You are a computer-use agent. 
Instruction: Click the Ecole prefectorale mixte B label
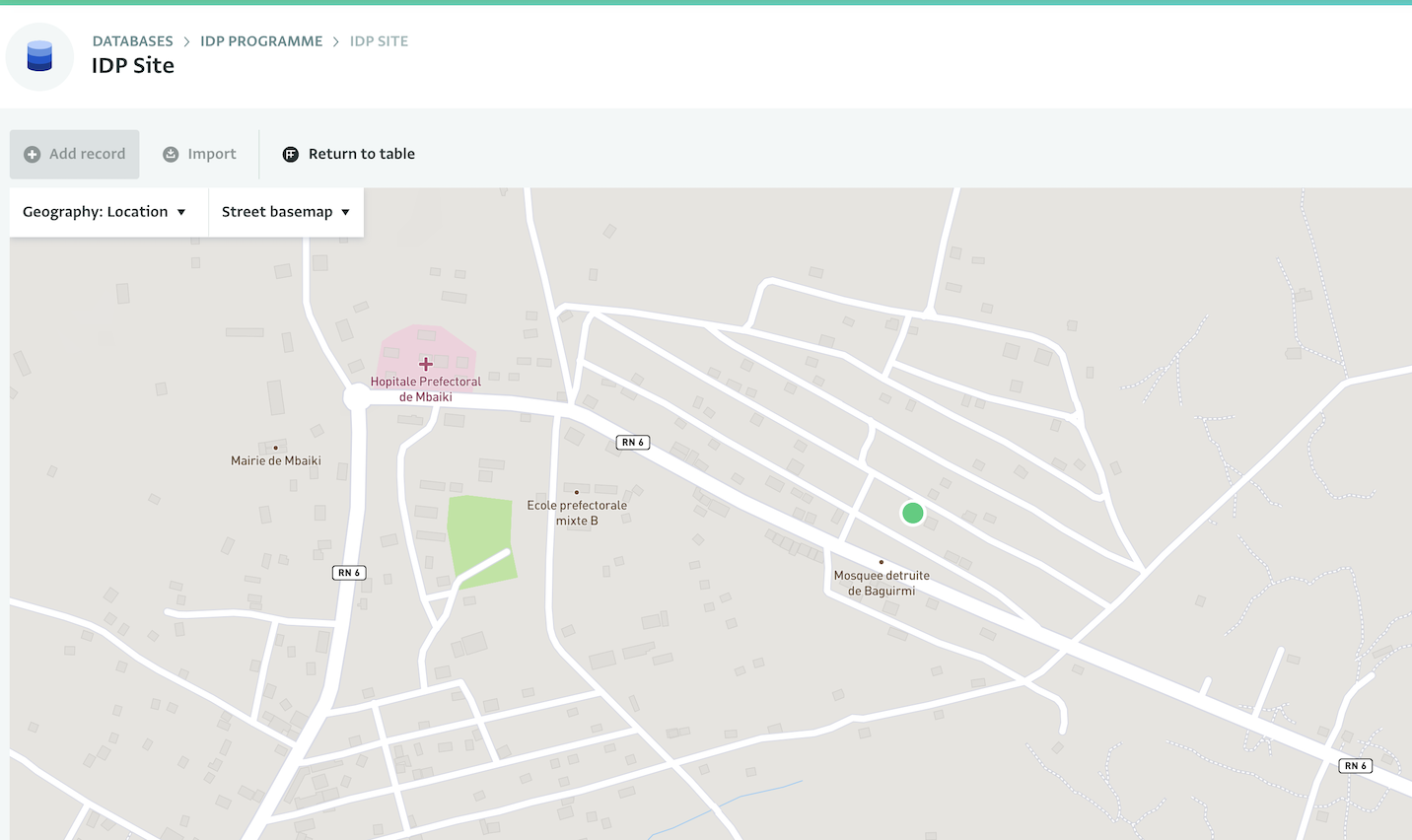coord(577,513)
